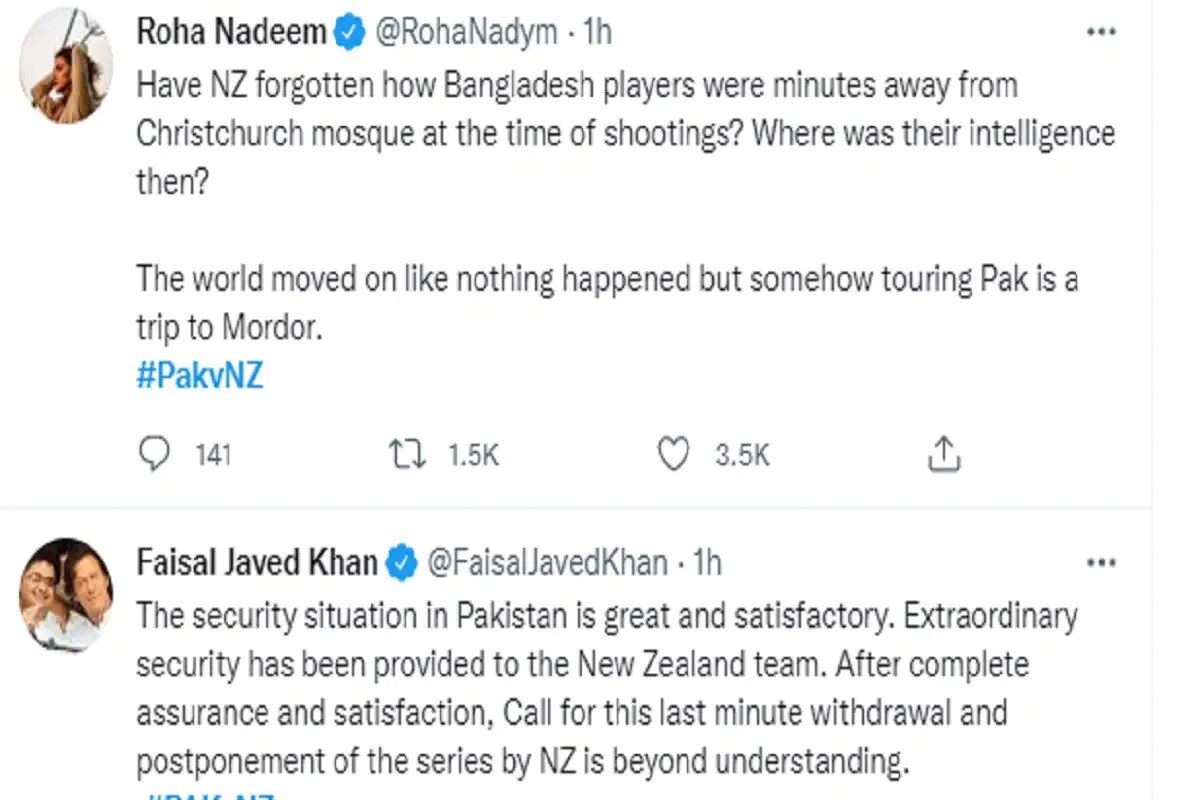Viewport: 1200px width, 800px height.
Task: Open the #PakvNZ hashtag link
Action: [x=199, y=376]
